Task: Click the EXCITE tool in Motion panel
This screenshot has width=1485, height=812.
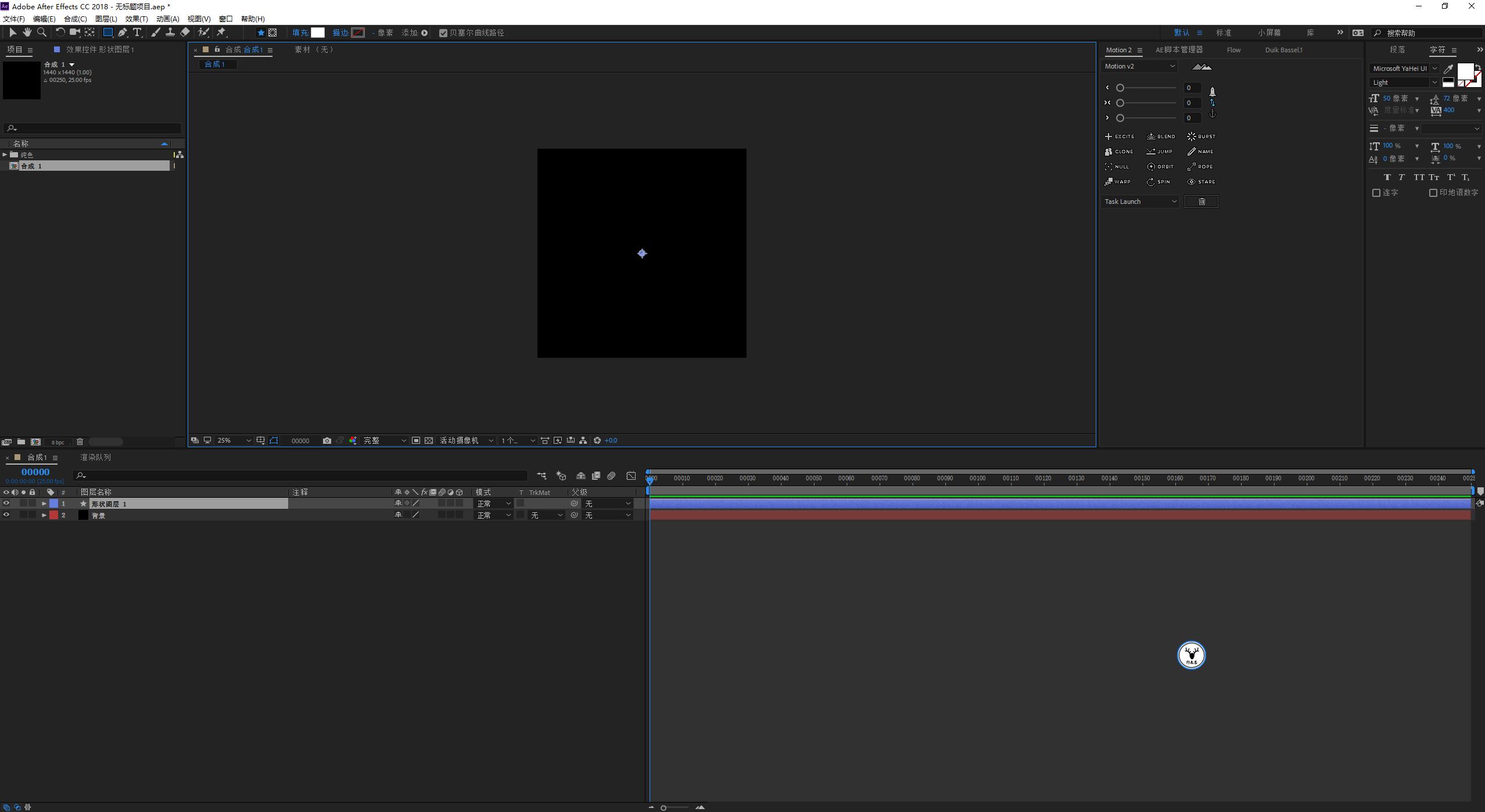Action: coord(1120,136)
